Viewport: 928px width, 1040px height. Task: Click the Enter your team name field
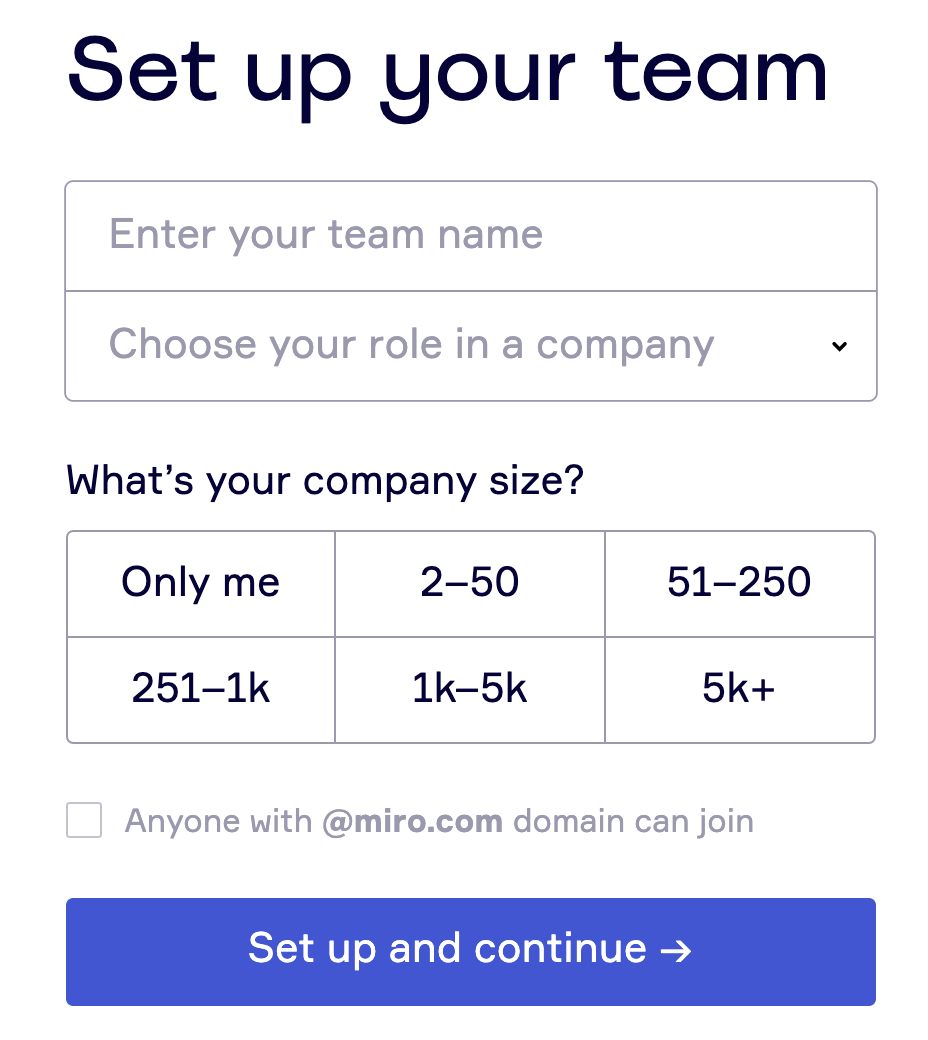(x=470, y=236)
